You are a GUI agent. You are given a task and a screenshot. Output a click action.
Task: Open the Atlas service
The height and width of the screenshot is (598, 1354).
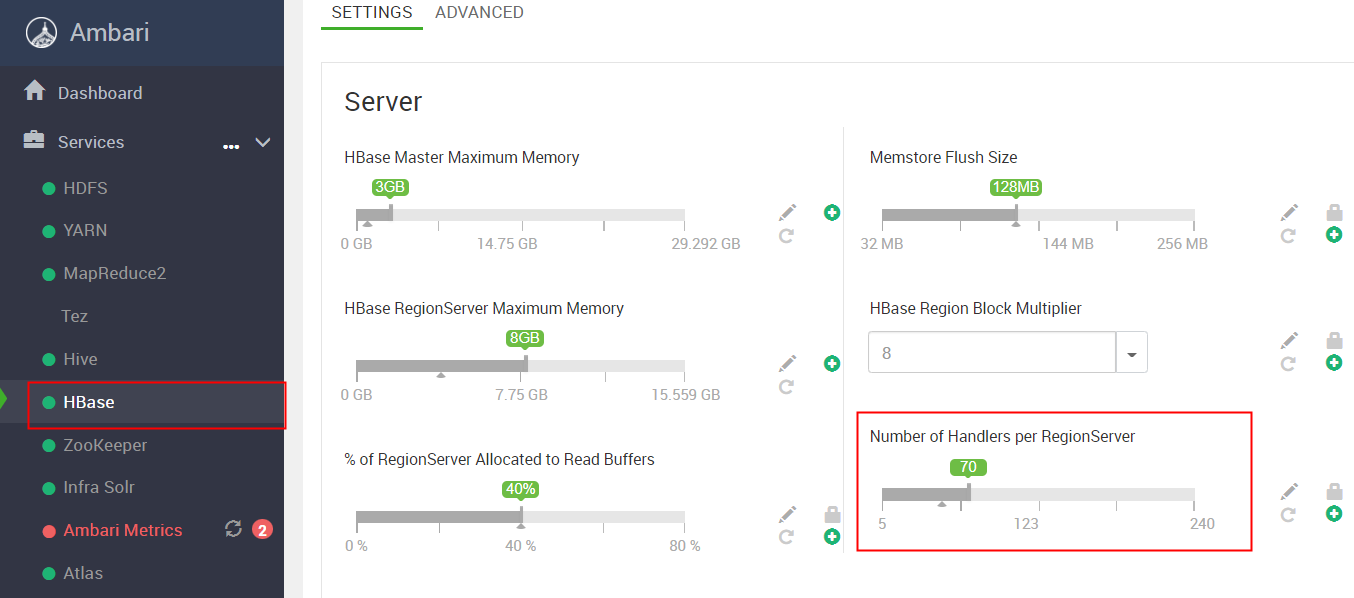point(83,573)
